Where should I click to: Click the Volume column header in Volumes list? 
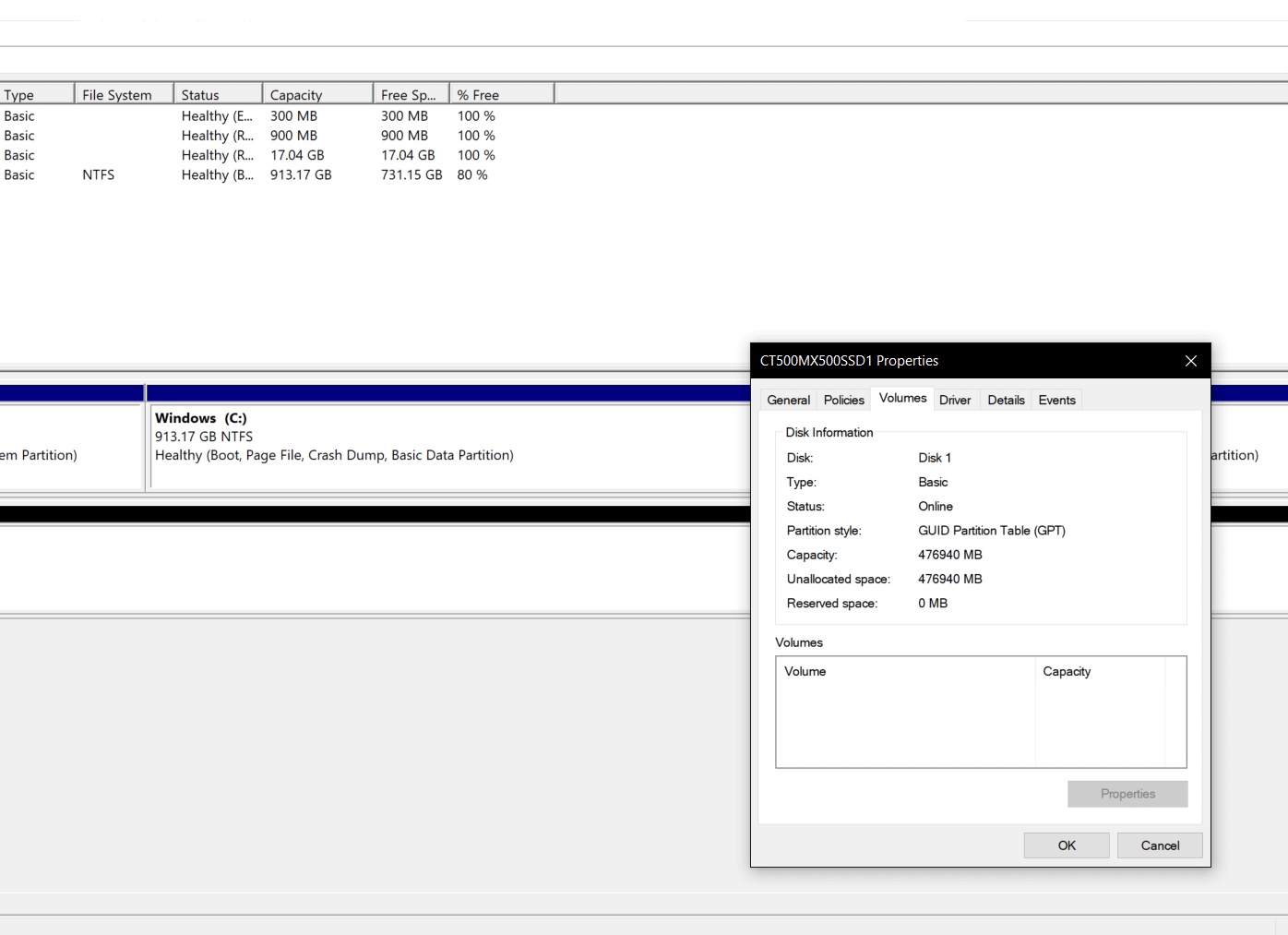coord(906,671)
